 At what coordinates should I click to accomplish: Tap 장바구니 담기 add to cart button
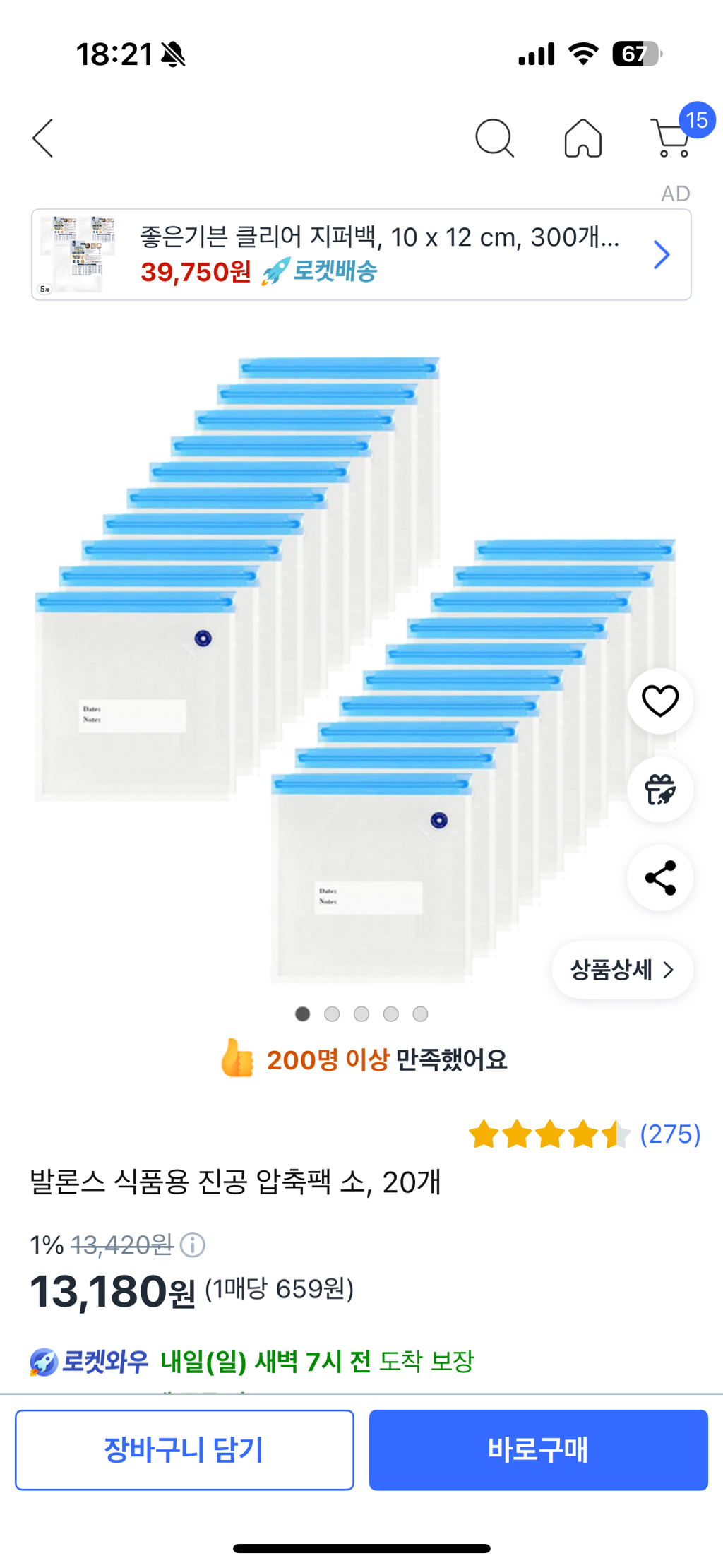pos(184,1450)
